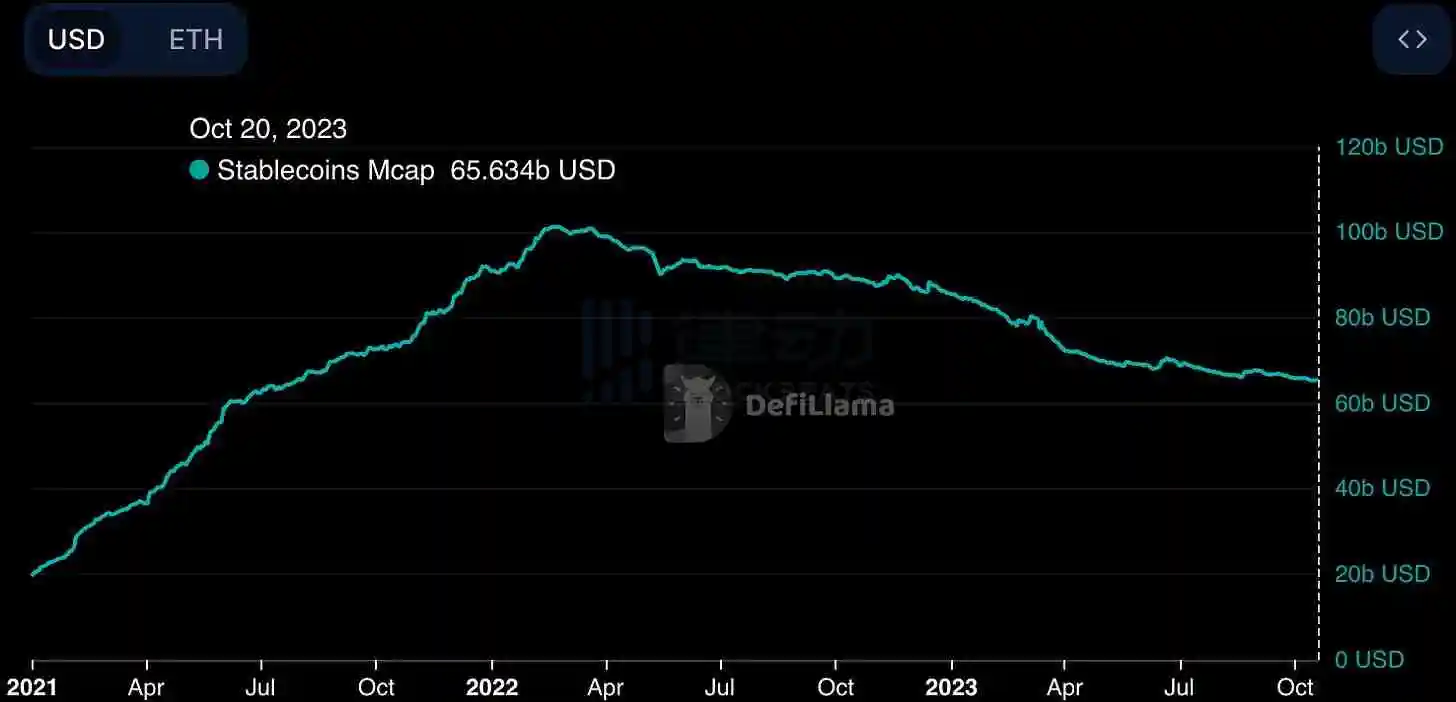Image resolution: width=1456 pixels, height=702 pixels.
Task: Click the Stablecoins Mcap legend label
Action: coord(325,171)
